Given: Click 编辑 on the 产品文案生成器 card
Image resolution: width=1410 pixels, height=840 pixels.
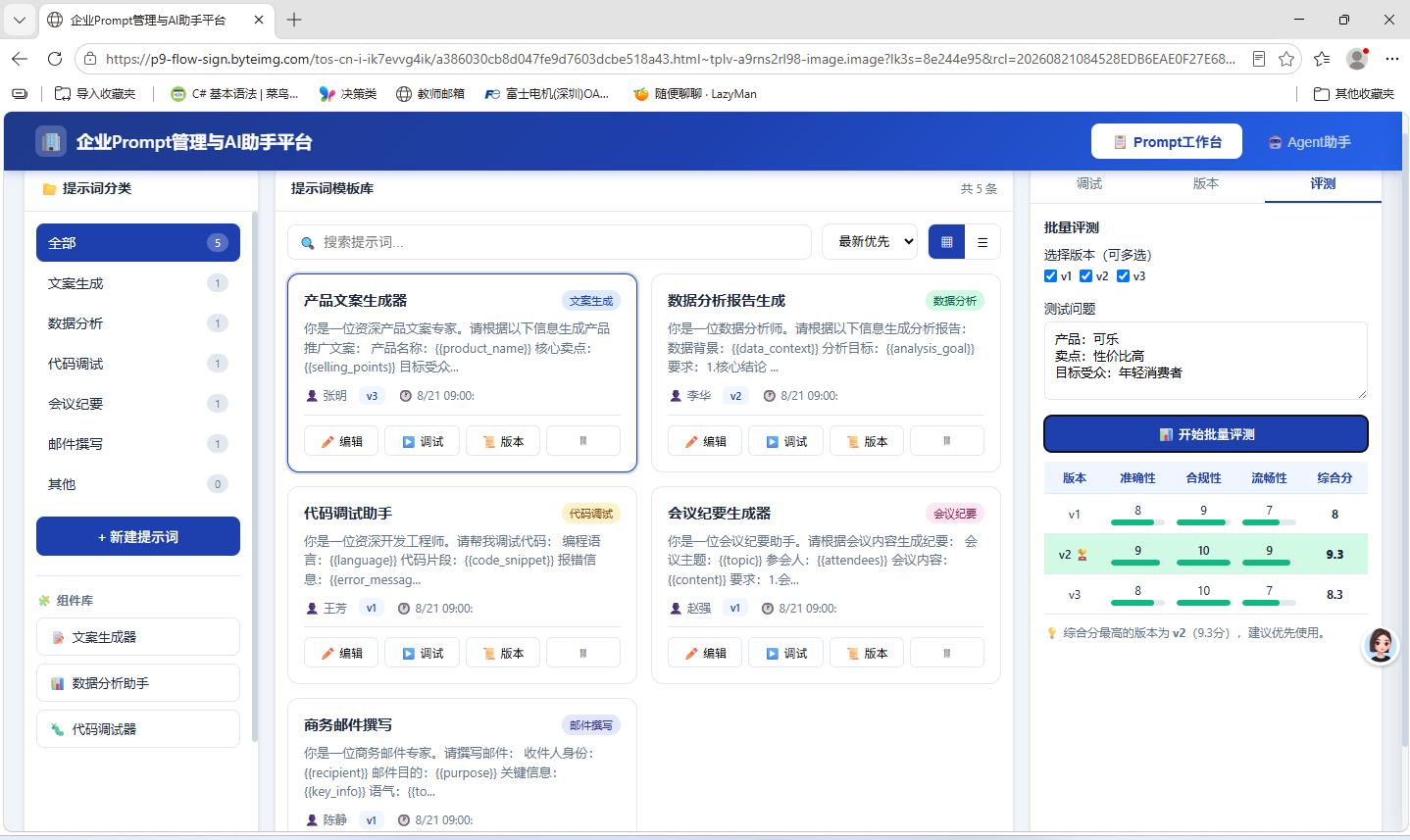Looking at the screenshot, I should [341, 441].
